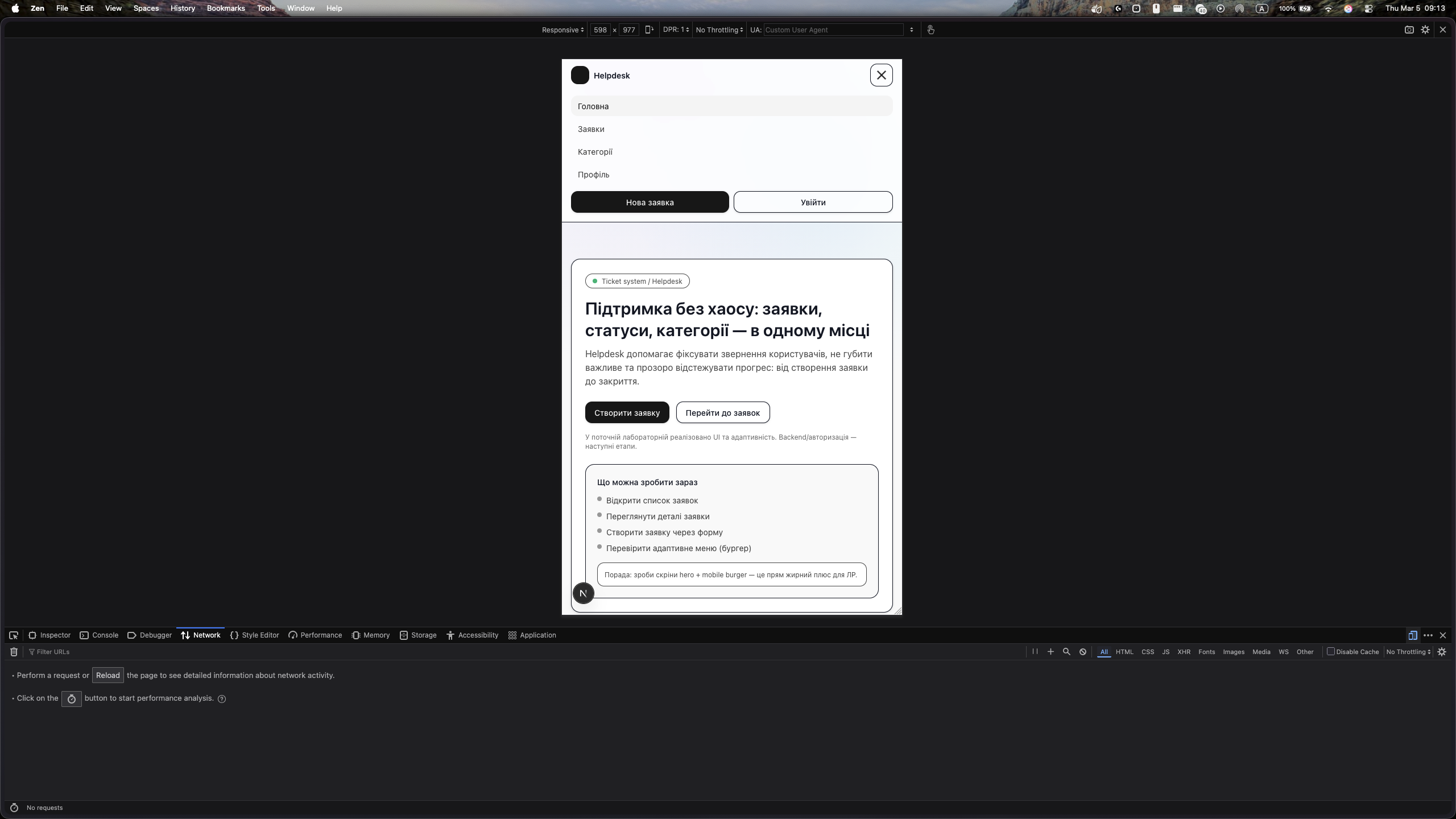
Task: Switch to the Console tab
Action: point(99,635)
